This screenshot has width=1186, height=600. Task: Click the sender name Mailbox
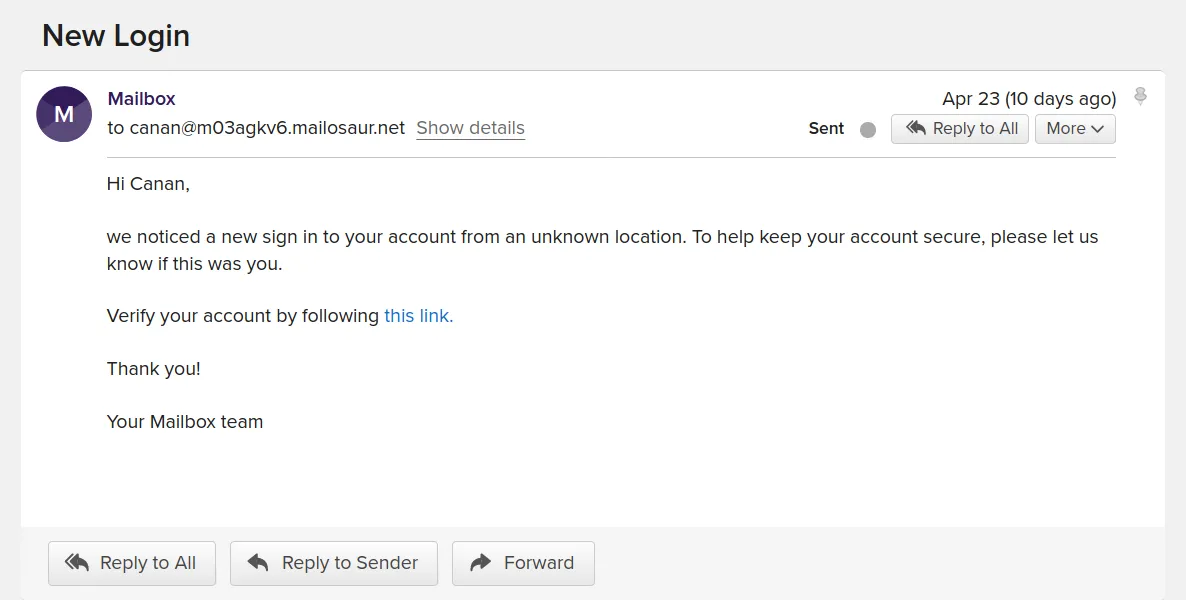(x=141, y=99)
